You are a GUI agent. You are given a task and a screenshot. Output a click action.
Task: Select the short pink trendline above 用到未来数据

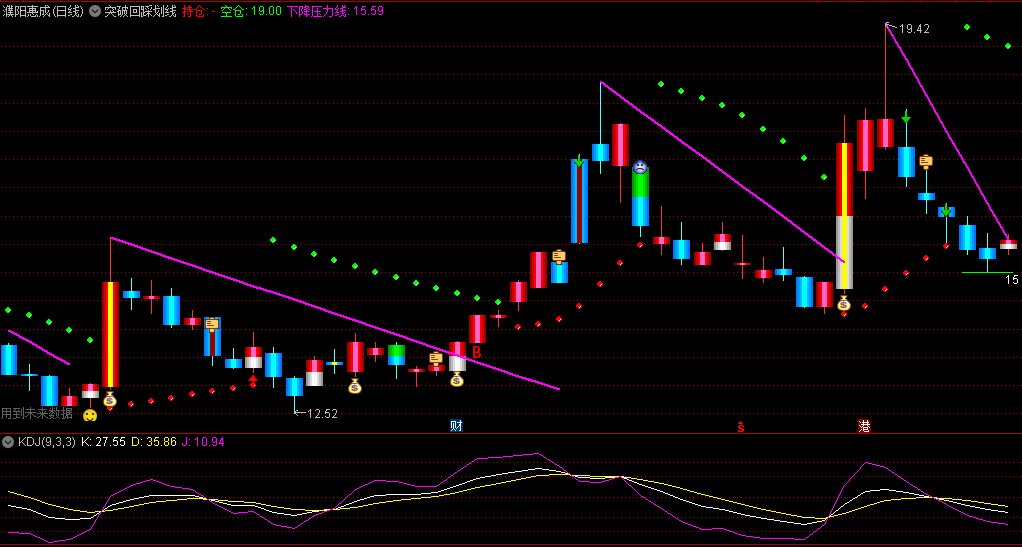coord(38,347)
